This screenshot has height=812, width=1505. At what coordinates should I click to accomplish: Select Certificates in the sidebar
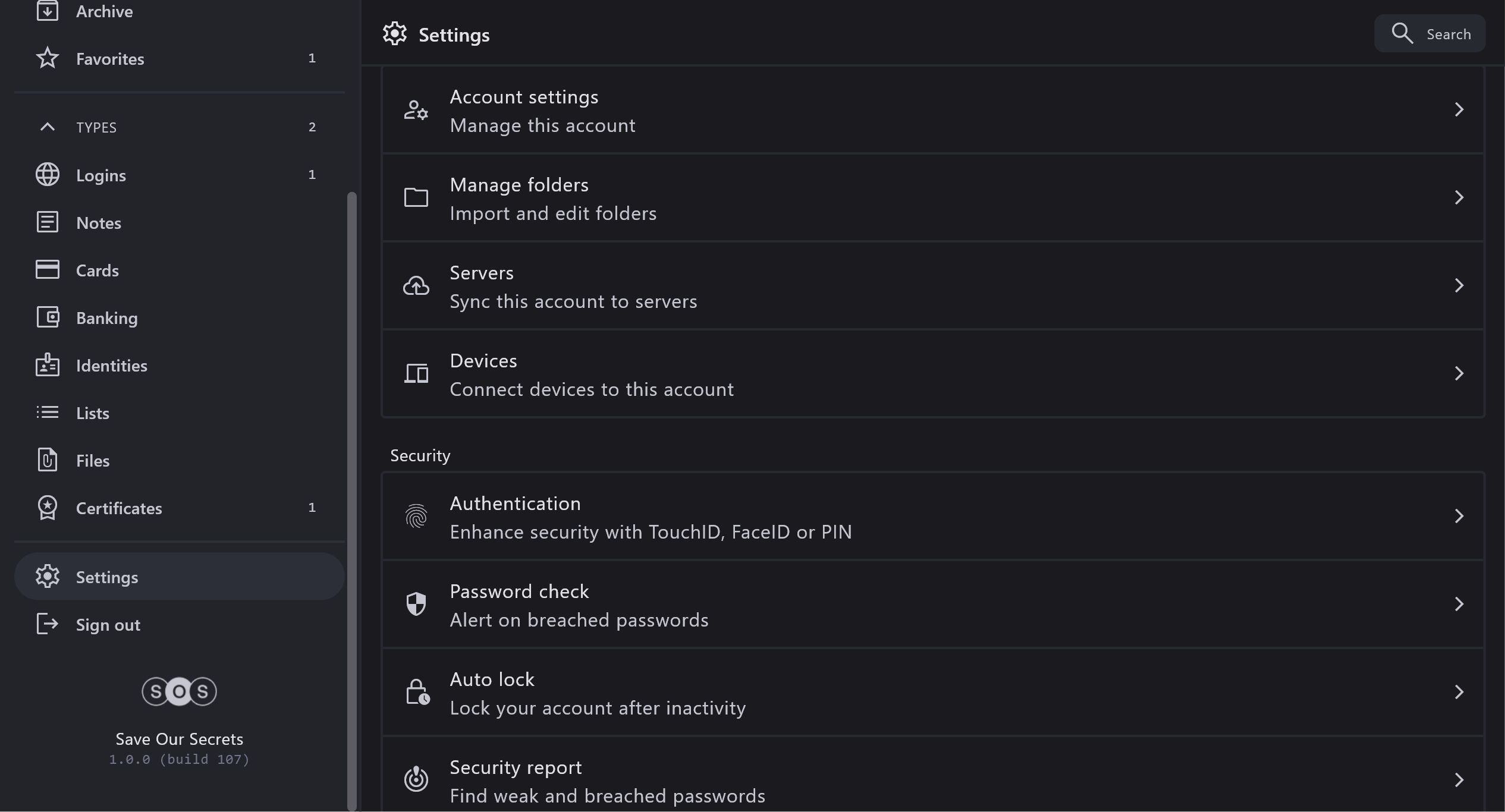pyautogui.click(x=119, y=508)
